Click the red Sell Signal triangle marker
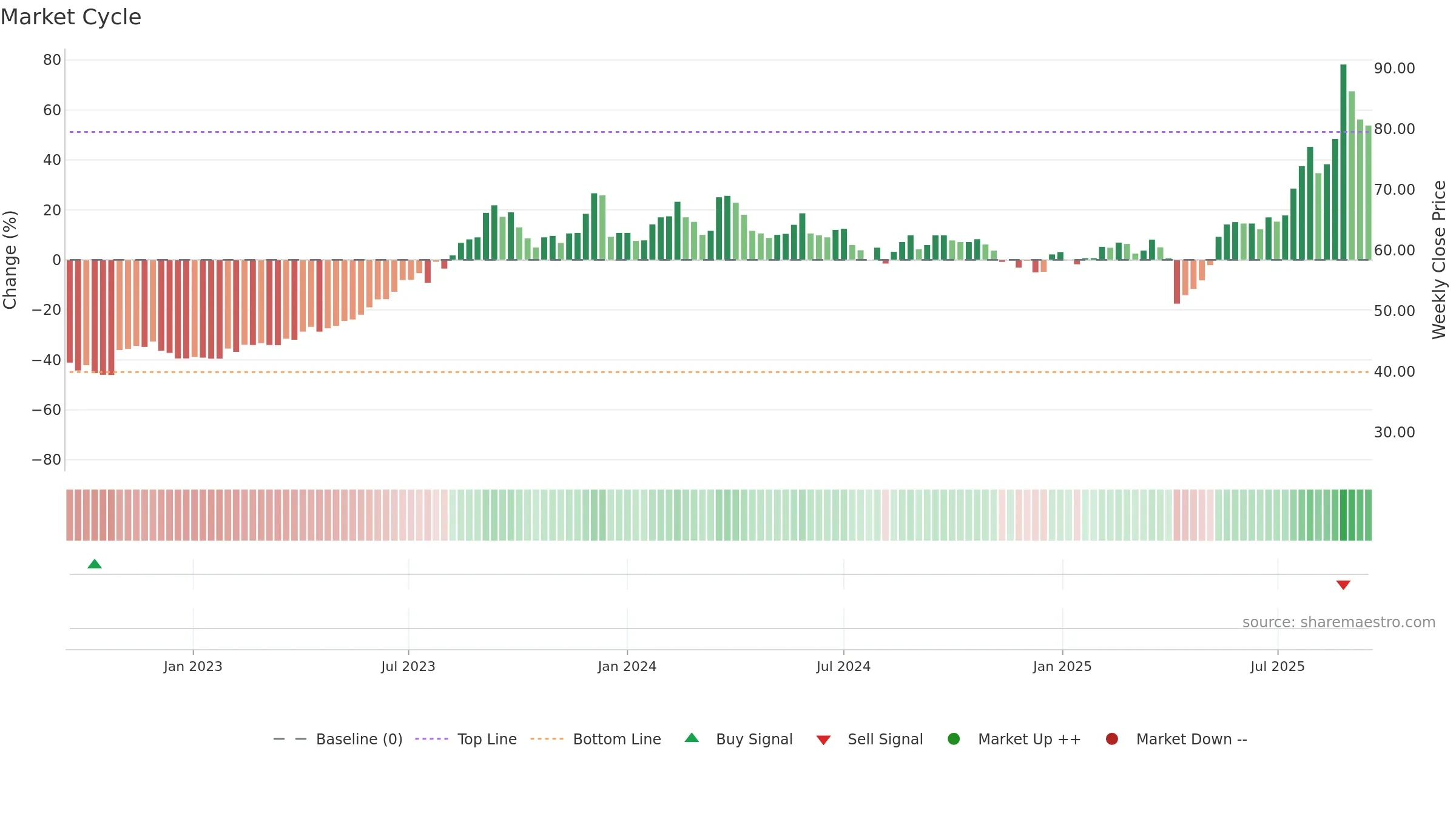 pos(1343,585)
